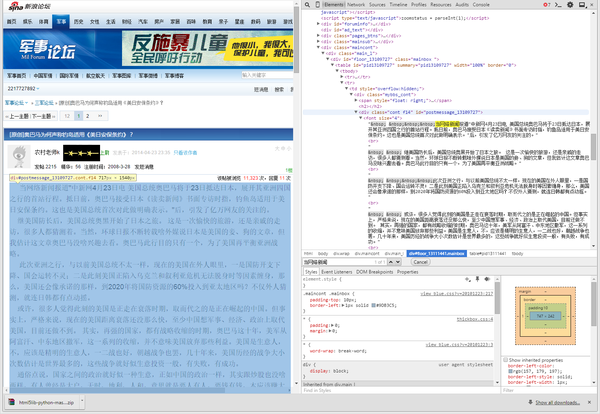
Task: Focus the computed styles Filter field
Action: click(548, 390)
